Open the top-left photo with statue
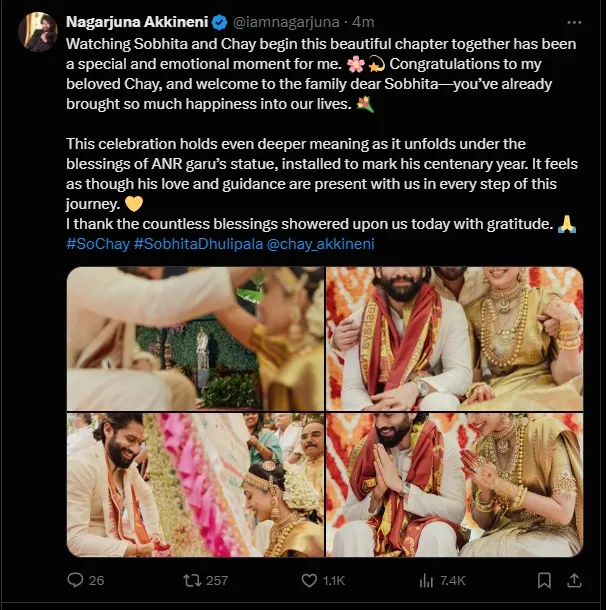Screen dimensions: 606x610 [x=195, y=338]
